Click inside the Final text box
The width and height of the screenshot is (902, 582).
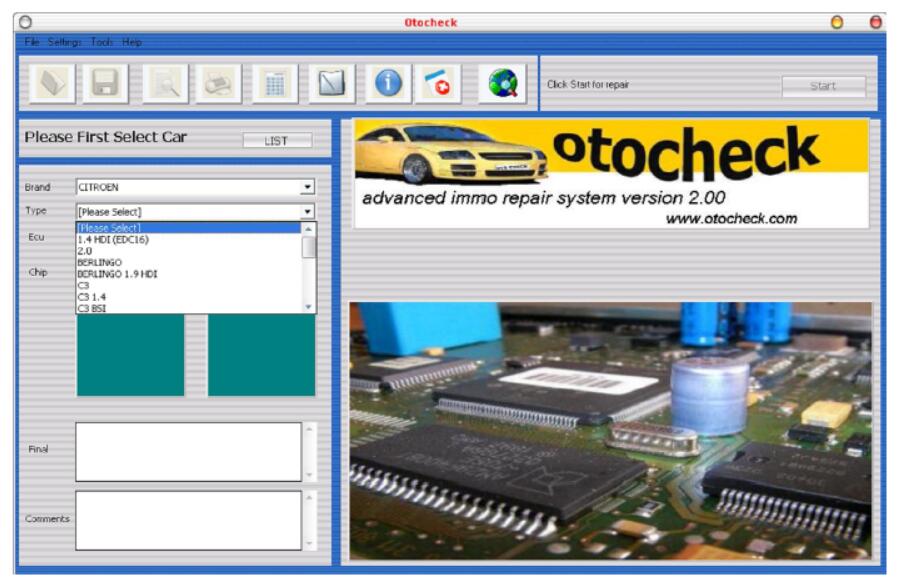(x=189, y=451)
